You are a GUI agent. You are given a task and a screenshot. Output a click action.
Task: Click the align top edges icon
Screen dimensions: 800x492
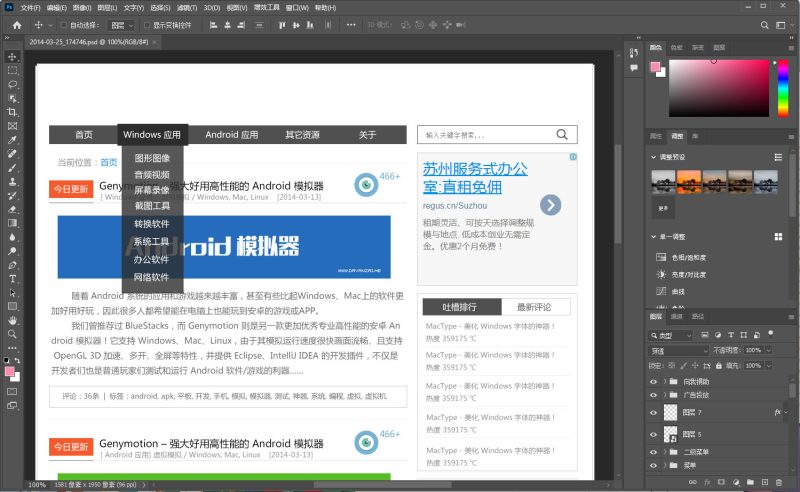tap(282, 25)
